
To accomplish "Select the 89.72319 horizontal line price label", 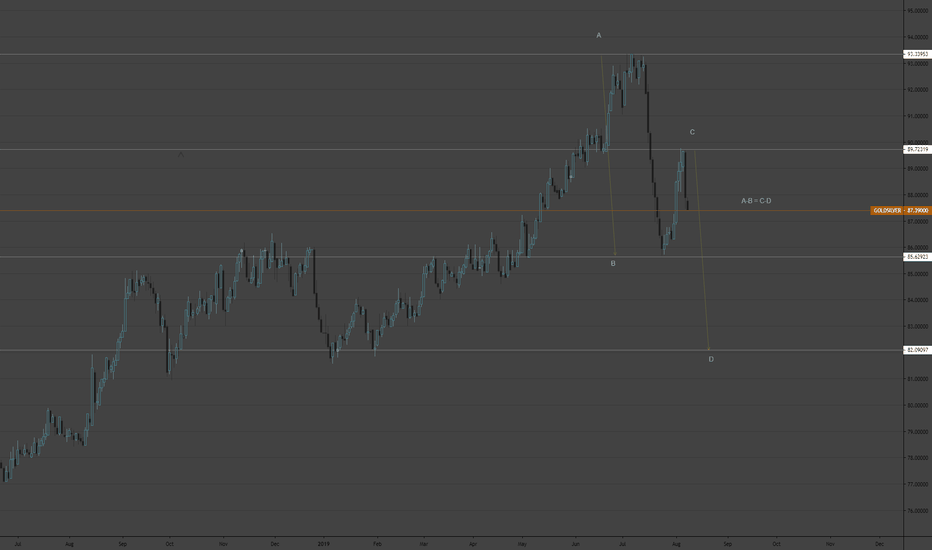I will (917, 149).
